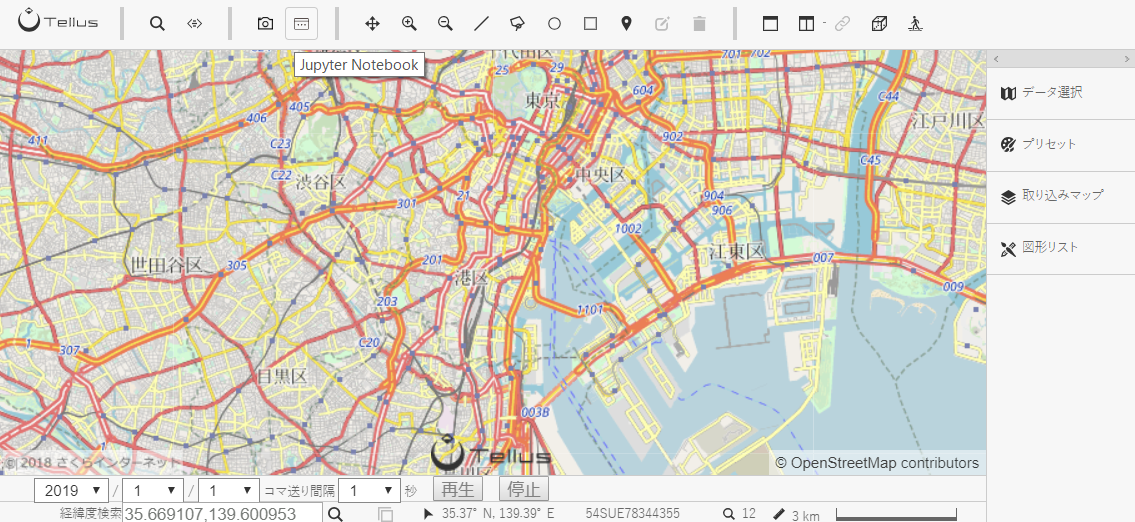The height and width of the screenshot is (522, 1135).
Task: Click the 中央区 label on the map
Action: click(600, 174)
